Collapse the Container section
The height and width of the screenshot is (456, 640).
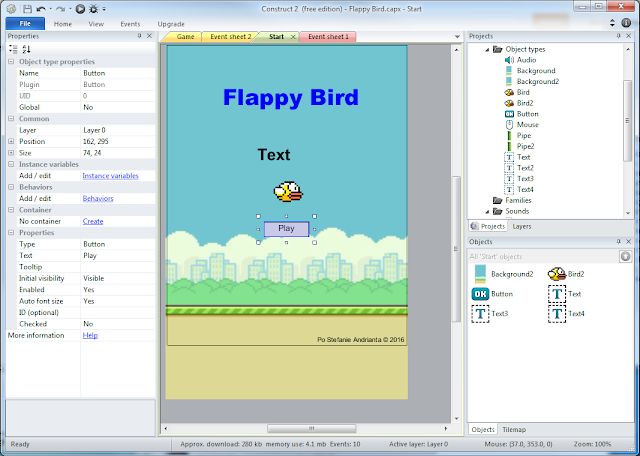pyautogui.click(x=11, y=210)
